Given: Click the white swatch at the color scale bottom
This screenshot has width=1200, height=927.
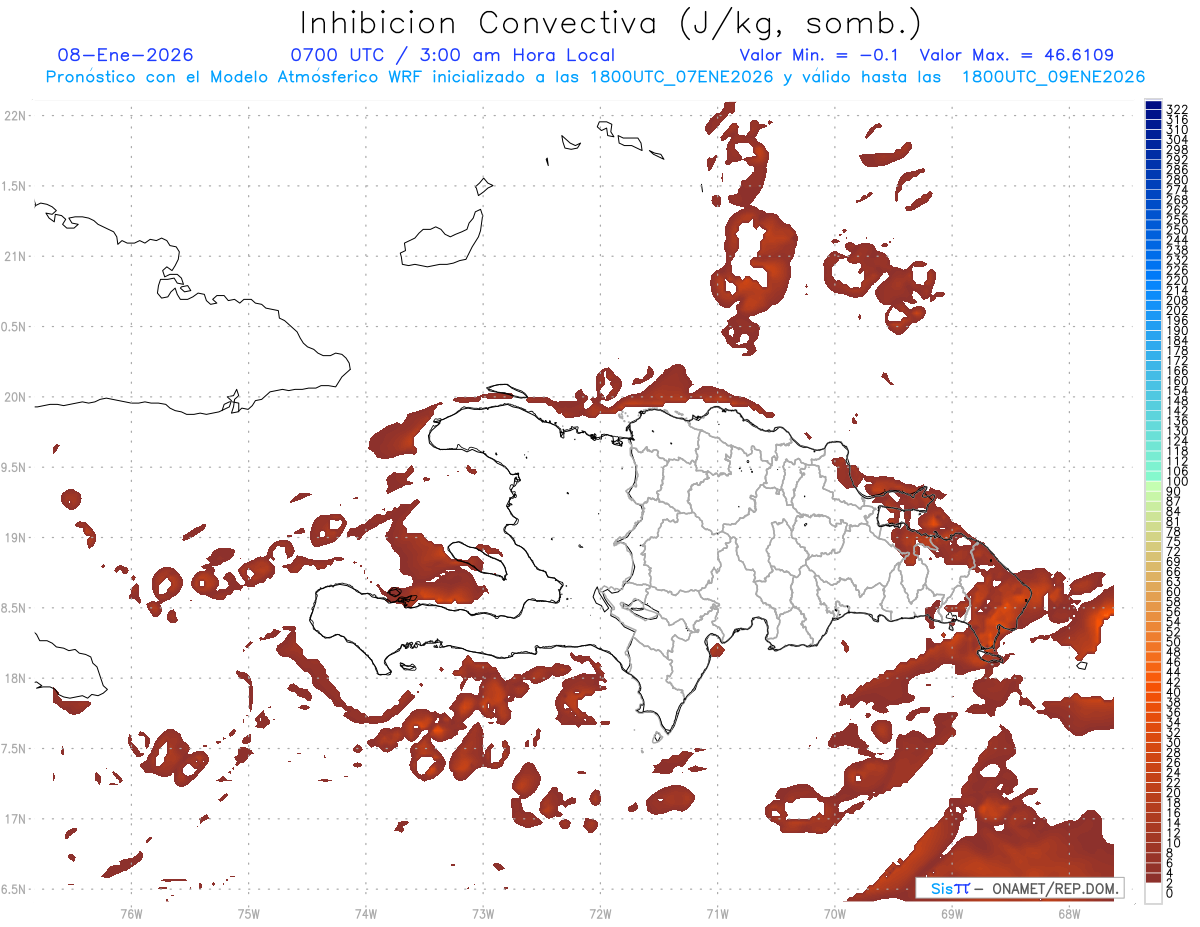Looking at the screenshot, I should 1153,893.
